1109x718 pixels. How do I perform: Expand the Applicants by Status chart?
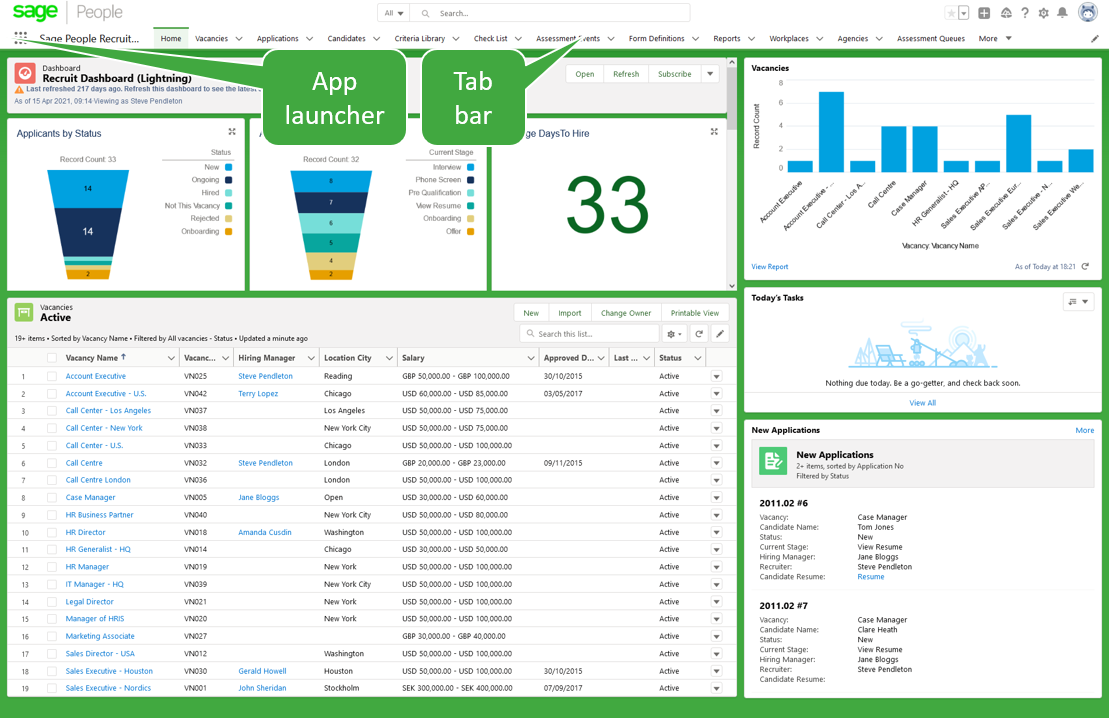point(232,132)
